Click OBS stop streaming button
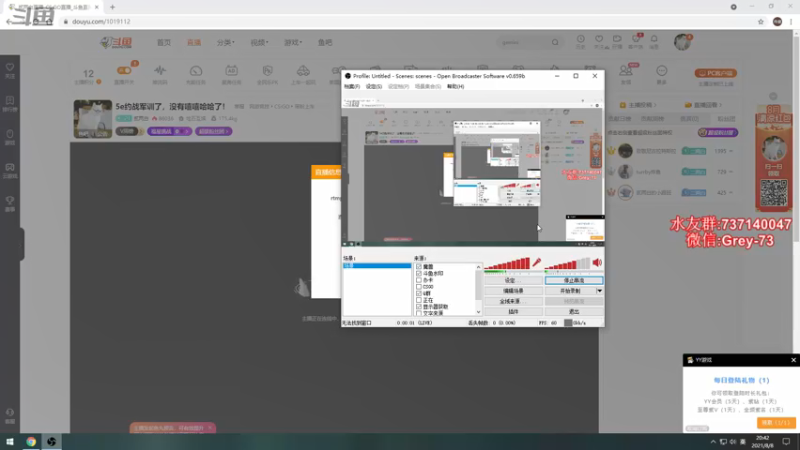Image resolution: width=800 pixels, height=450 pixels. click(574, 281)
